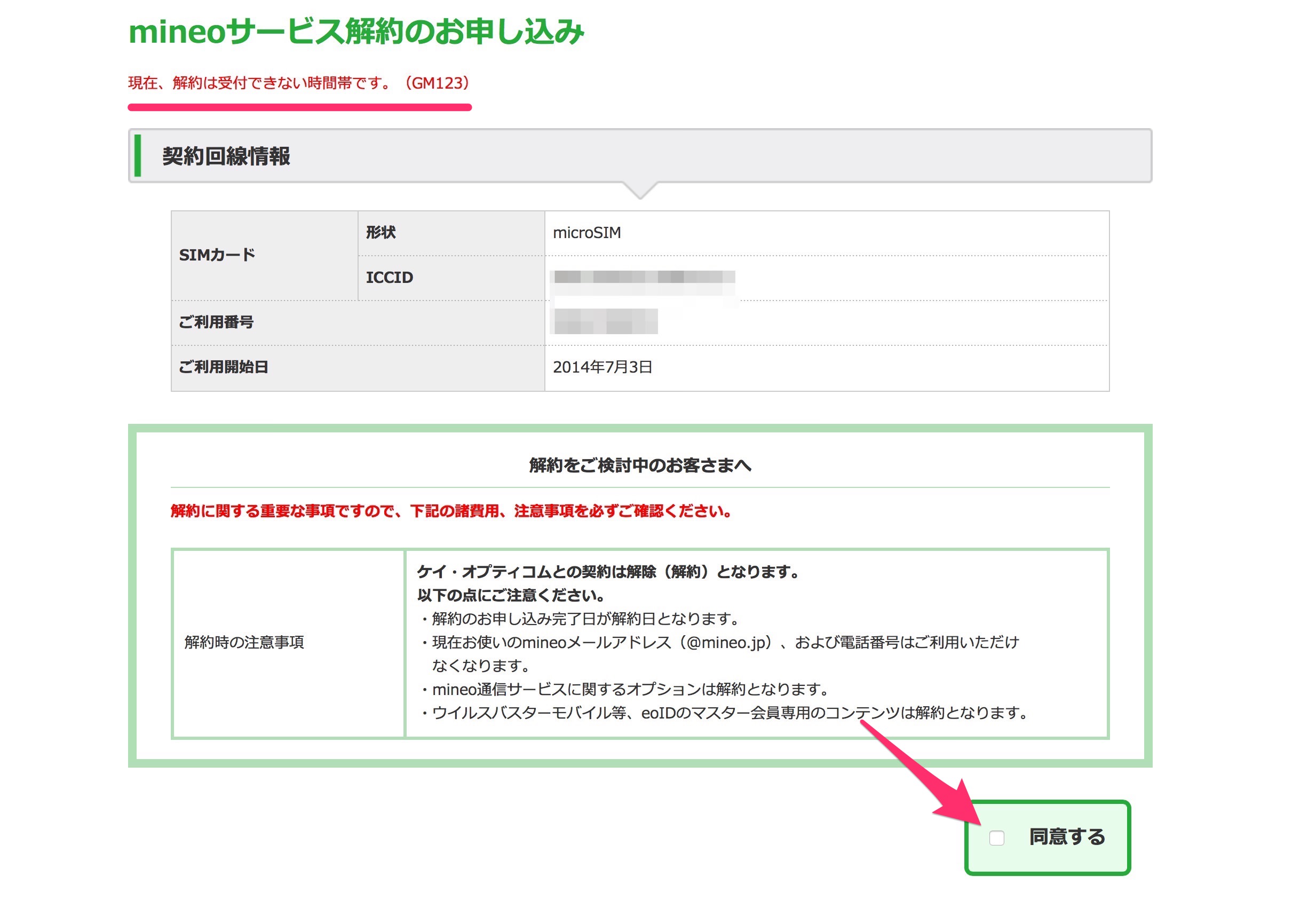Tick the 同意する agreement checkbox
This screenshot has height=900, width=1316.
[996, 838]
